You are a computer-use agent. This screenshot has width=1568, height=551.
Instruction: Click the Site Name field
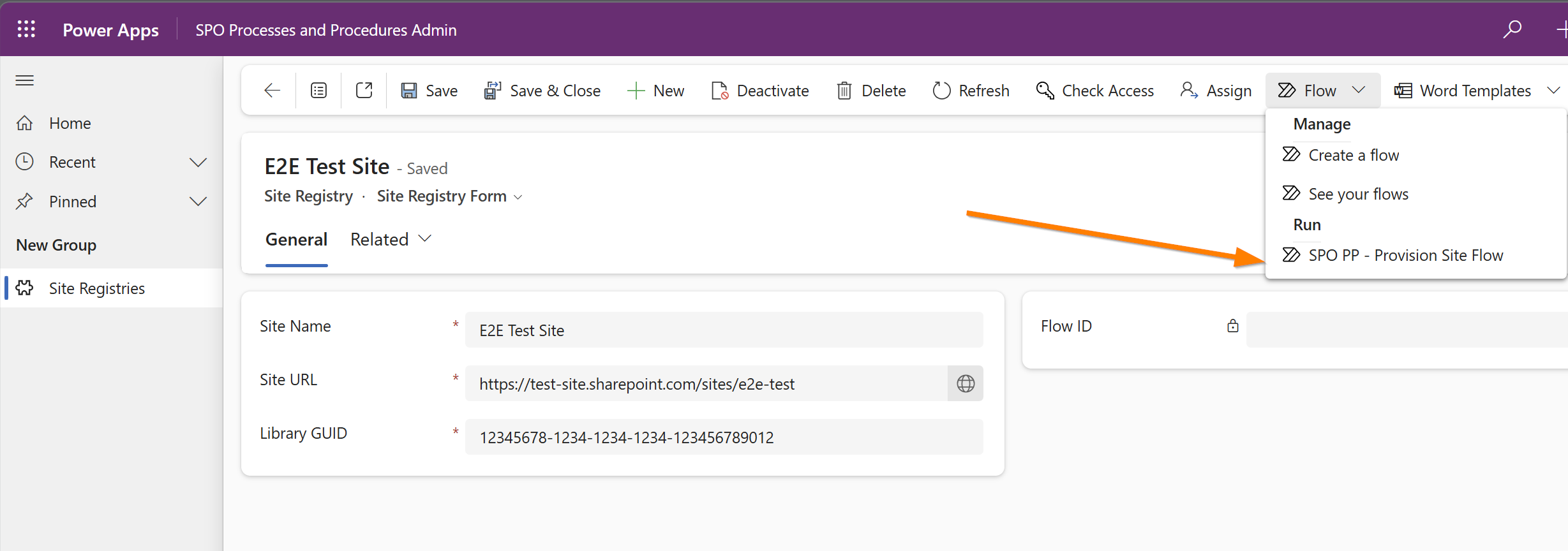coord(724,330)
